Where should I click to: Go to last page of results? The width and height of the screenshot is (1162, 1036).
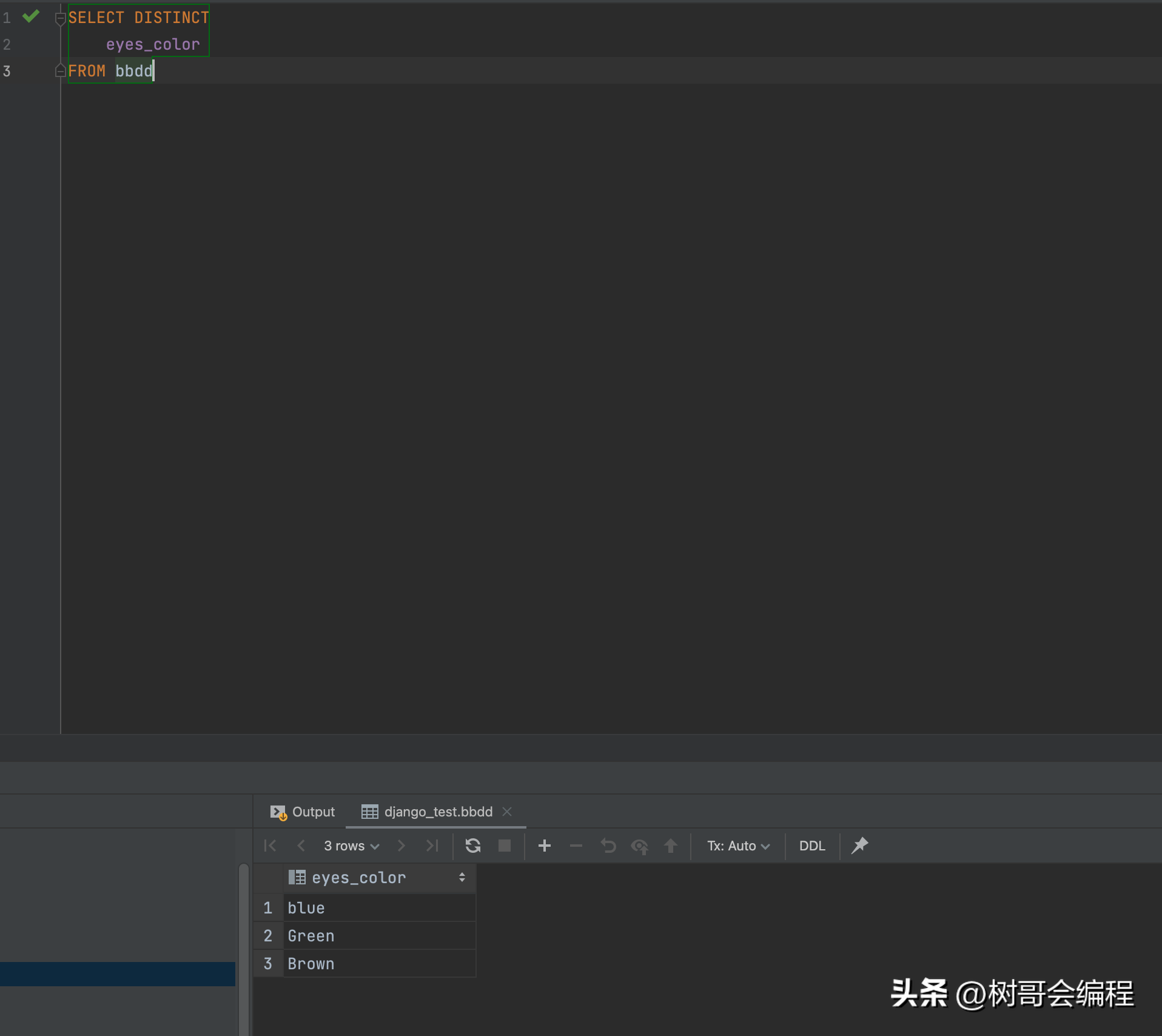click(432, 846)
